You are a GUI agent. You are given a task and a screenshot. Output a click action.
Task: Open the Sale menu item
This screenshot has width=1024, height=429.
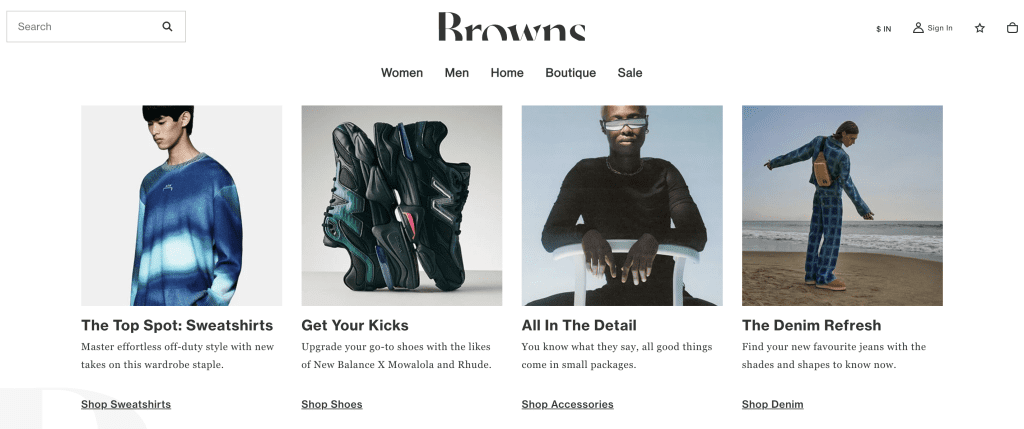pyautogui.click(x=630, y=73)
